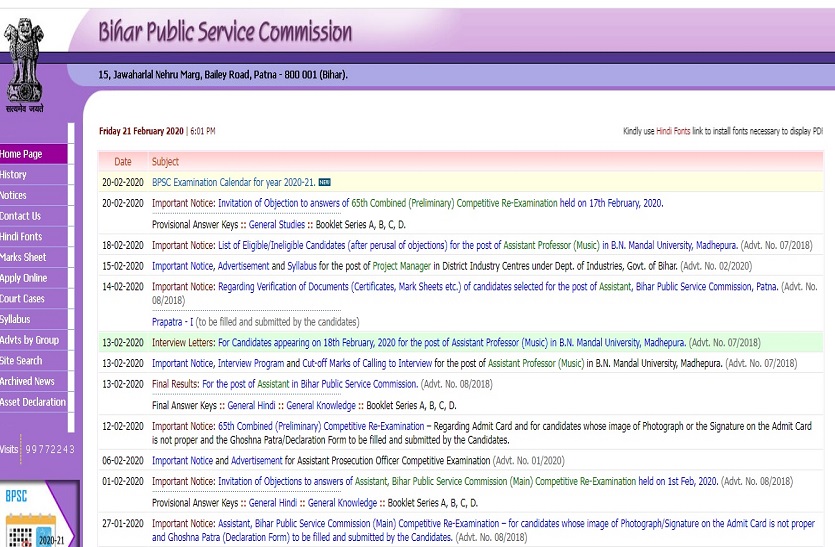835x547 pixels.
Task: Open General Studies provisional answer key
Action: [x=277, y=225]
